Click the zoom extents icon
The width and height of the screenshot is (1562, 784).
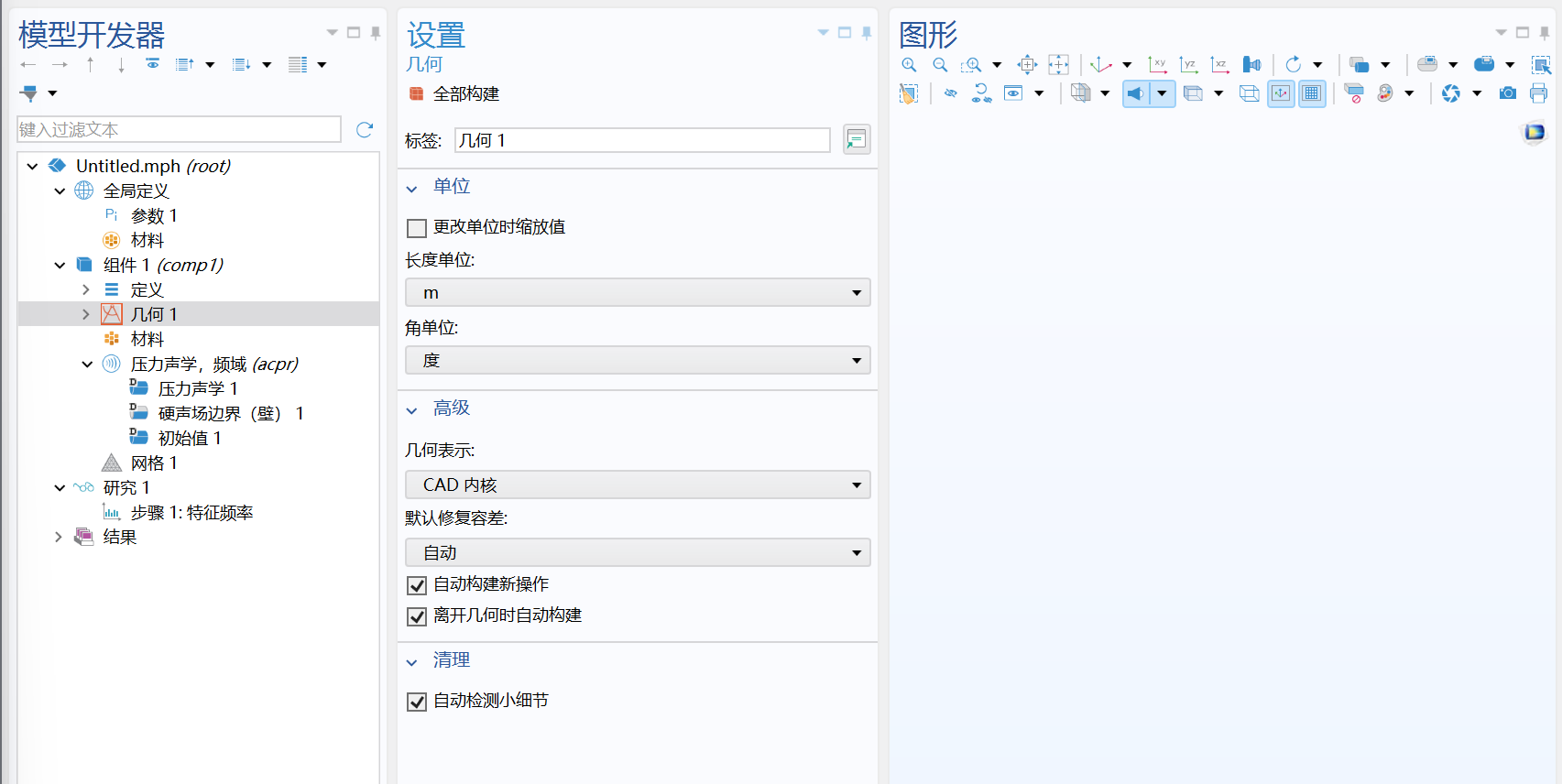[1027, 65]
